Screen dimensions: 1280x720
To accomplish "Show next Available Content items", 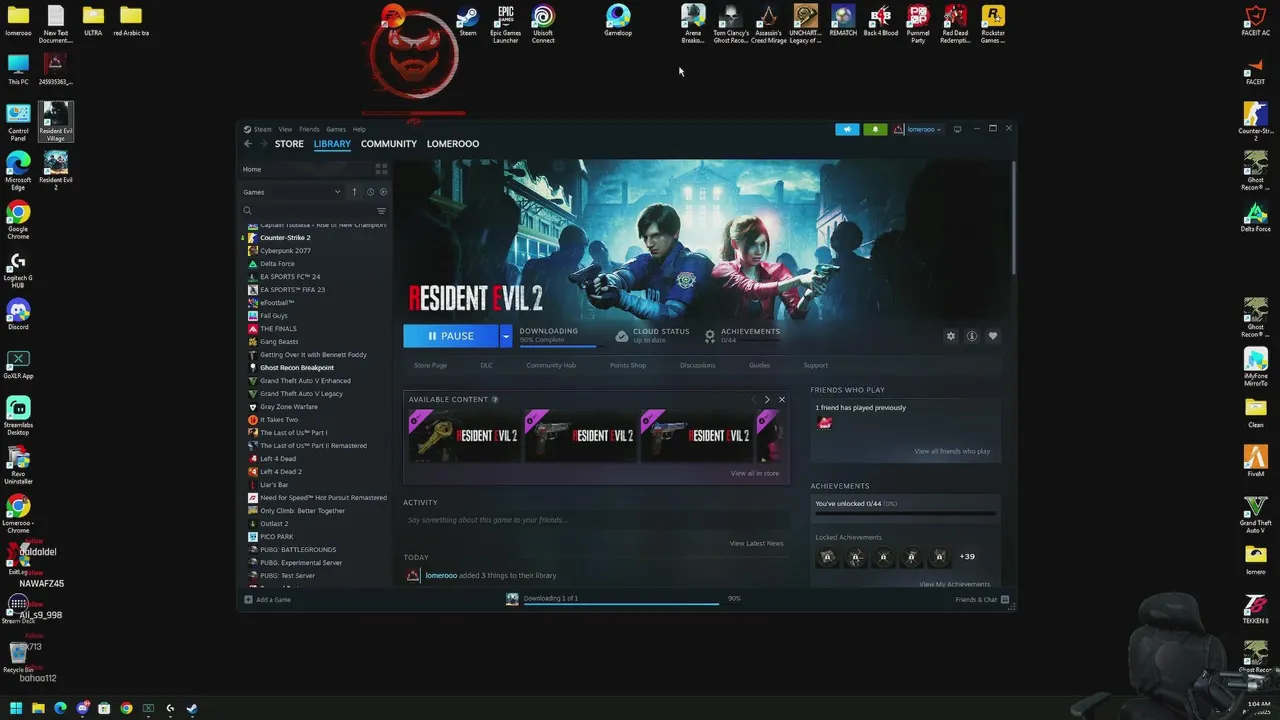I will click(x=767, y=399).
